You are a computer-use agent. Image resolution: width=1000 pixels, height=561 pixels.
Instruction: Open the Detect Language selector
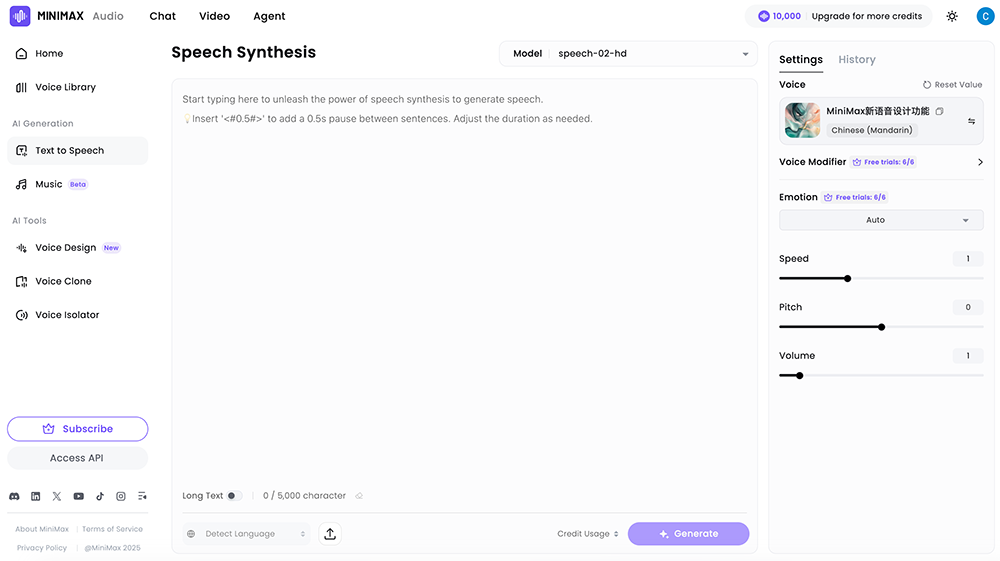point(247,534)
